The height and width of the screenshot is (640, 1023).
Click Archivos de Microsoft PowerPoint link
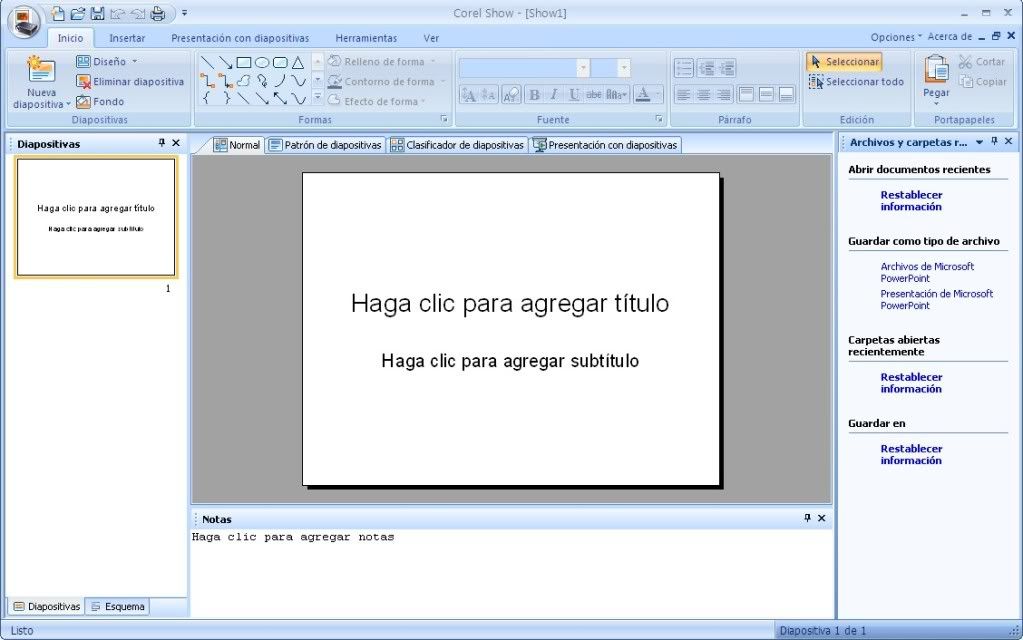pos(927,272)
